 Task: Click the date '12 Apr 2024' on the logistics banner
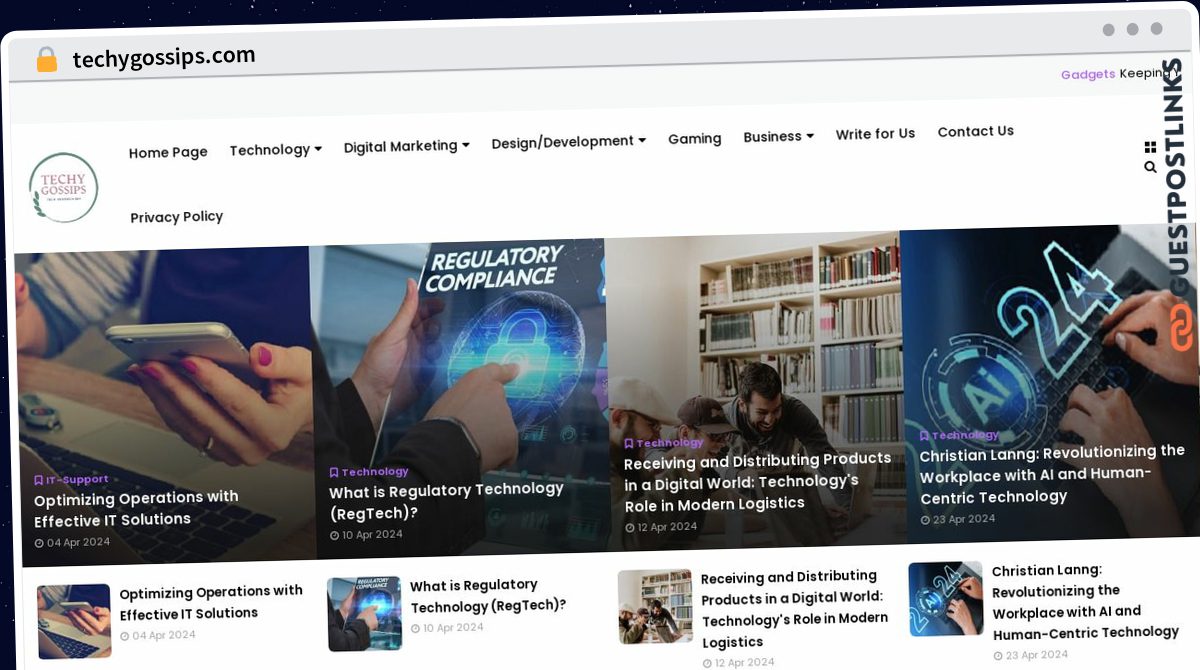point(661,527)
